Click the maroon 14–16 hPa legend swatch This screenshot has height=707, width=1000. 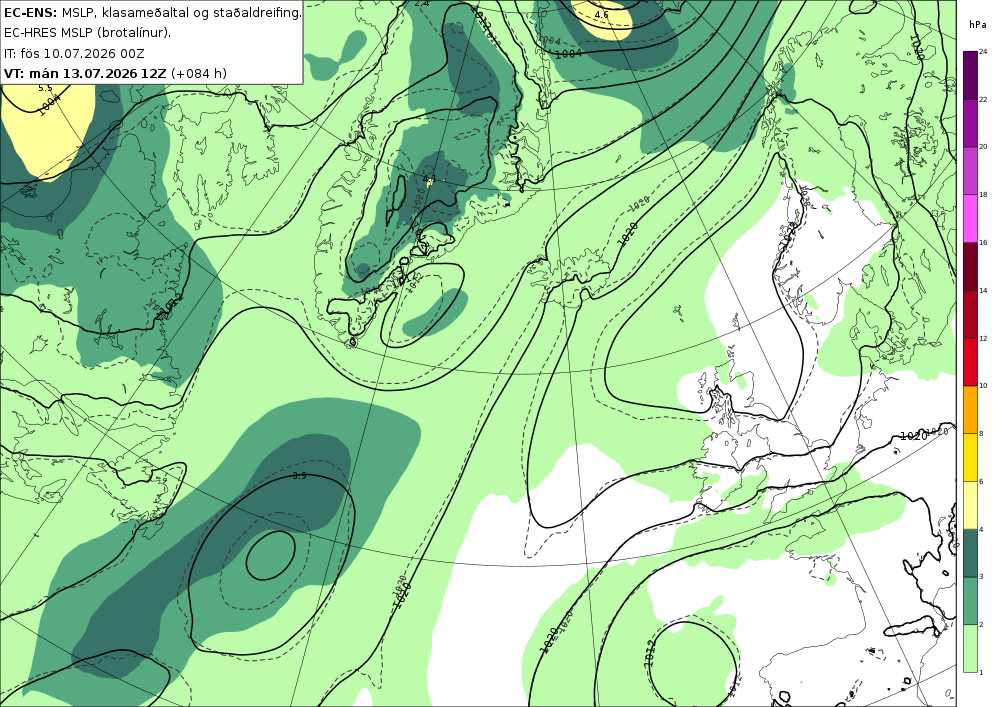click(970, 266)
